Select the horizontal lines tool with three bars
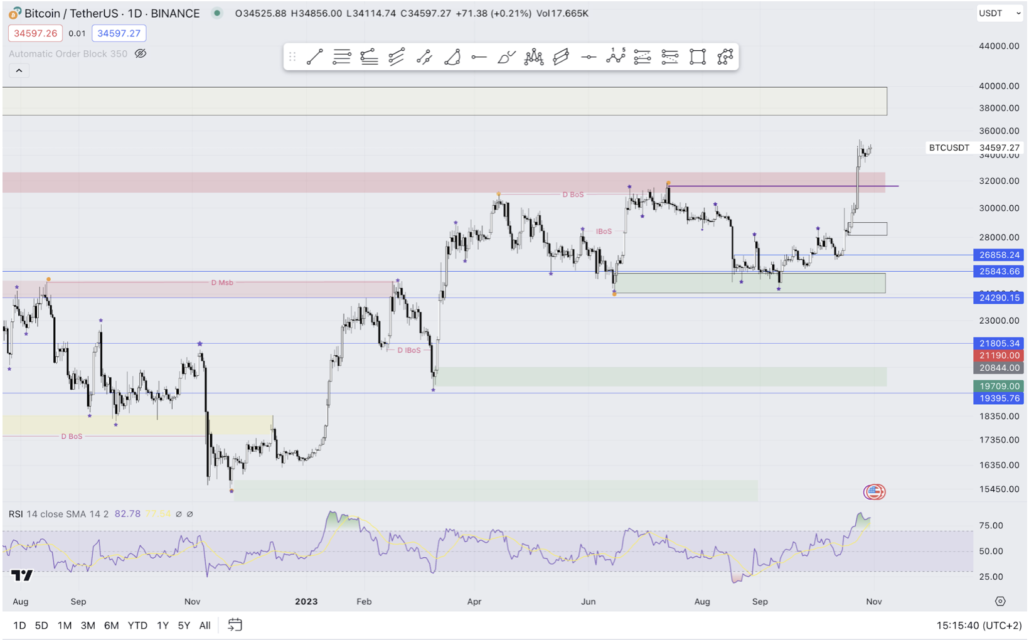The height and width of the screenshot is (640, 1029). click(341, 57)
